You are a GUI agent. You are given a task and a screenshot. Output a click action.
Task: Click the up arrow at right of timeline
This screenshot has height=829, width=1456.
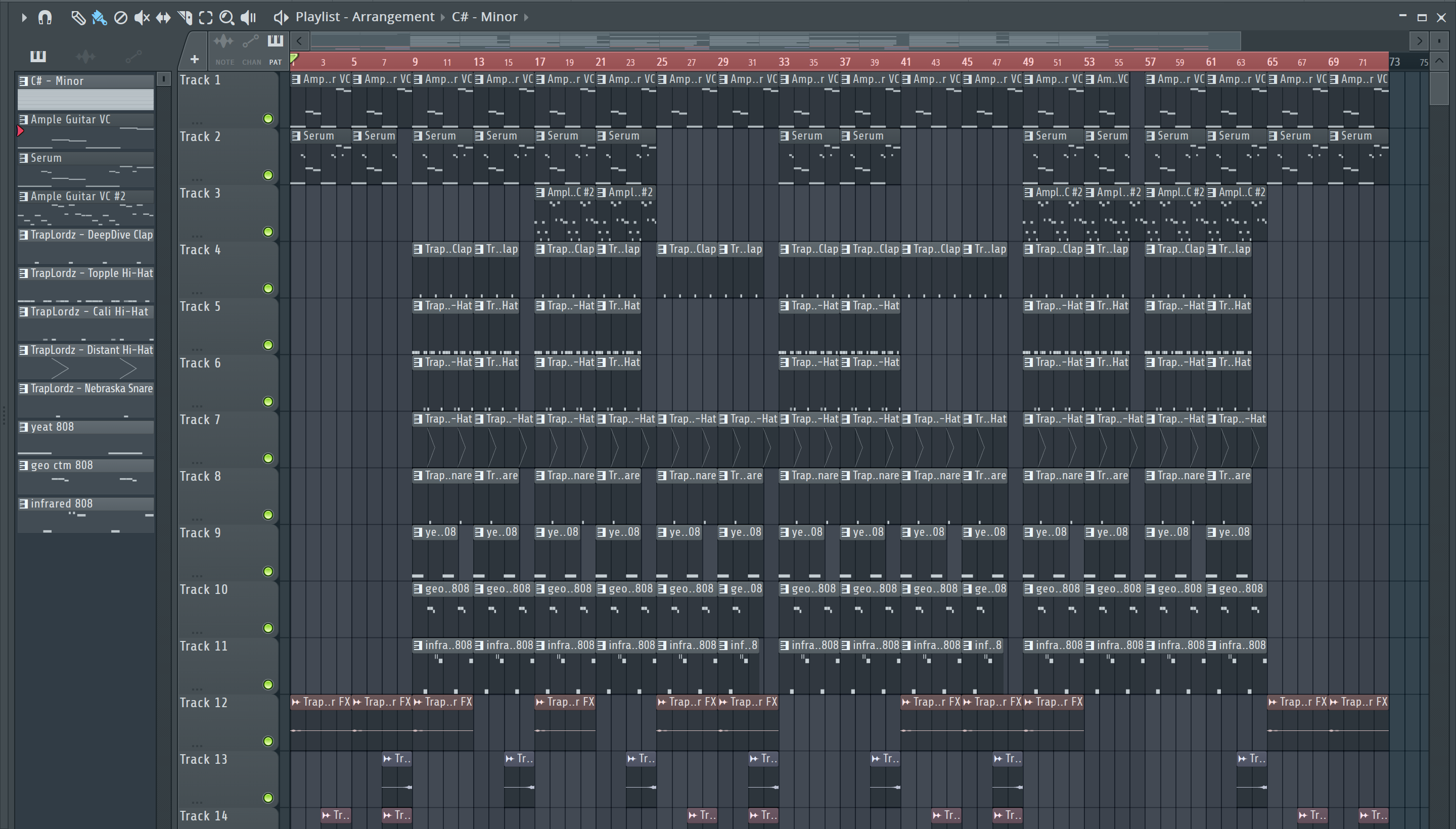coord(1439,61)
